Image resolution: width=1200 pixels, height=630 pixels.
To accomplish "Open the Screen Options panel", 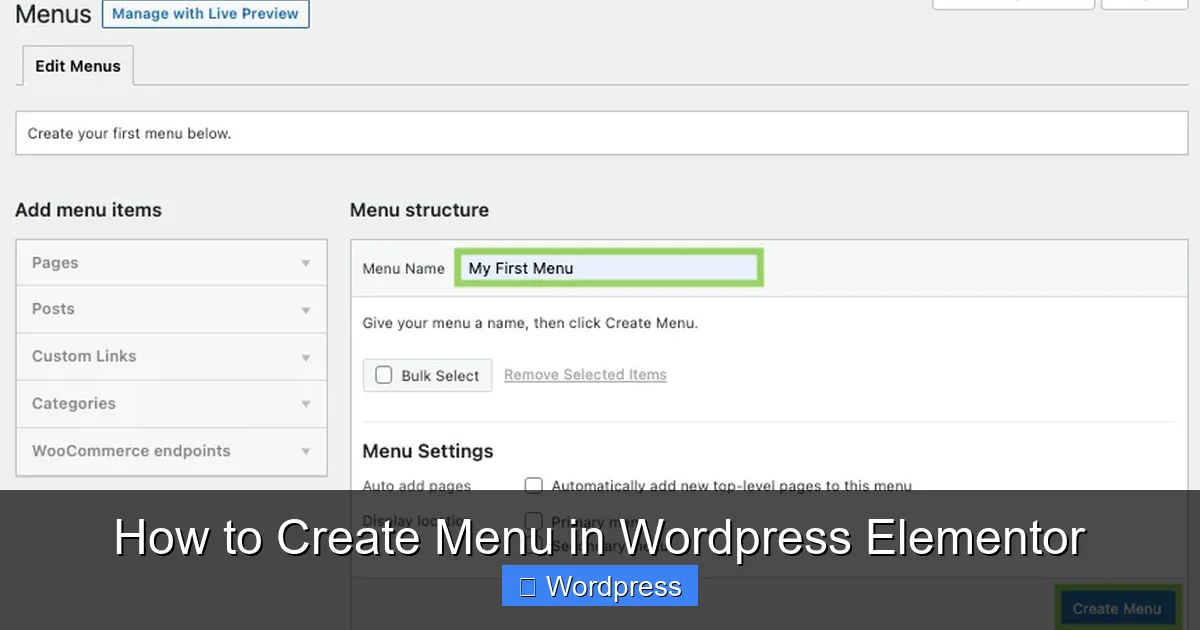I will (1013, 4).
